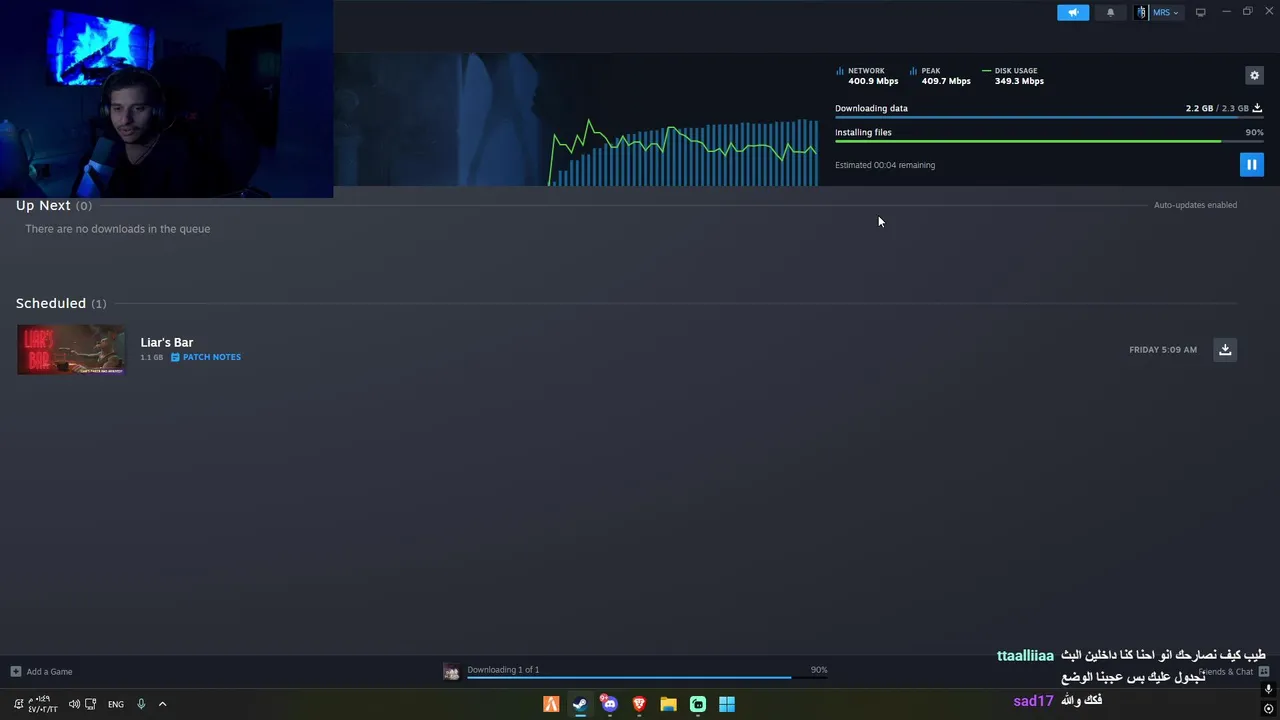Click the 400.9 Mbps network value
1280x720 pixels.
click(x=873, y=81)
